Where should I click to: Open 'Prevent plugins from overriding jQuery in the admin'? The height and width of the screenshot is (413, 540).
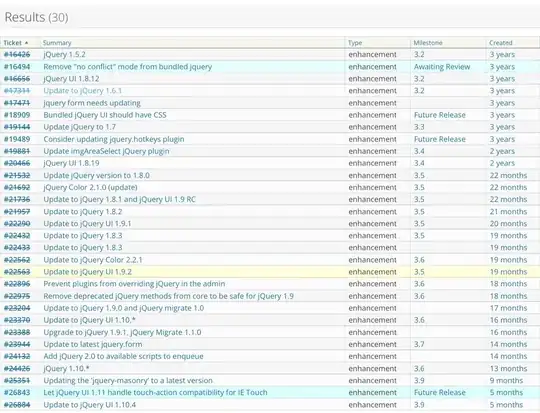[x=134, y=284]
